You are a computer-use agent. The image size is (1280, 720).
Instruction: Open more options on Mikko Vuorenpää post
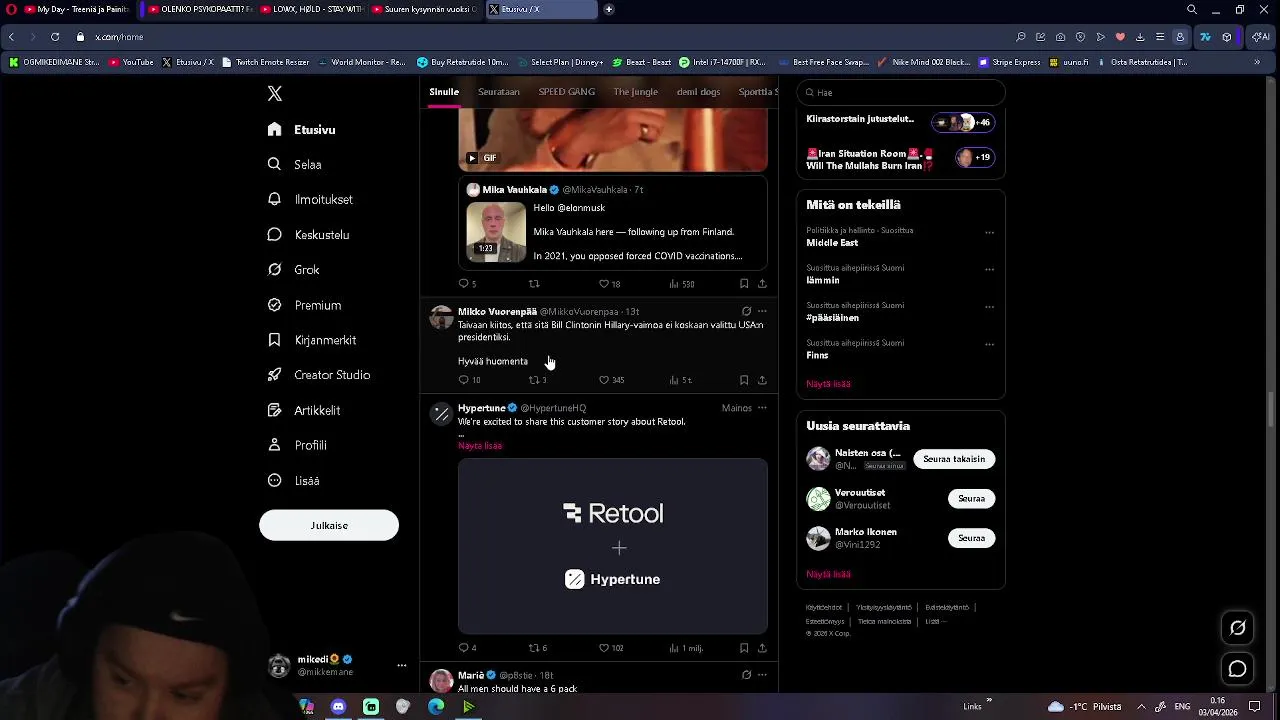pos(762,311)
